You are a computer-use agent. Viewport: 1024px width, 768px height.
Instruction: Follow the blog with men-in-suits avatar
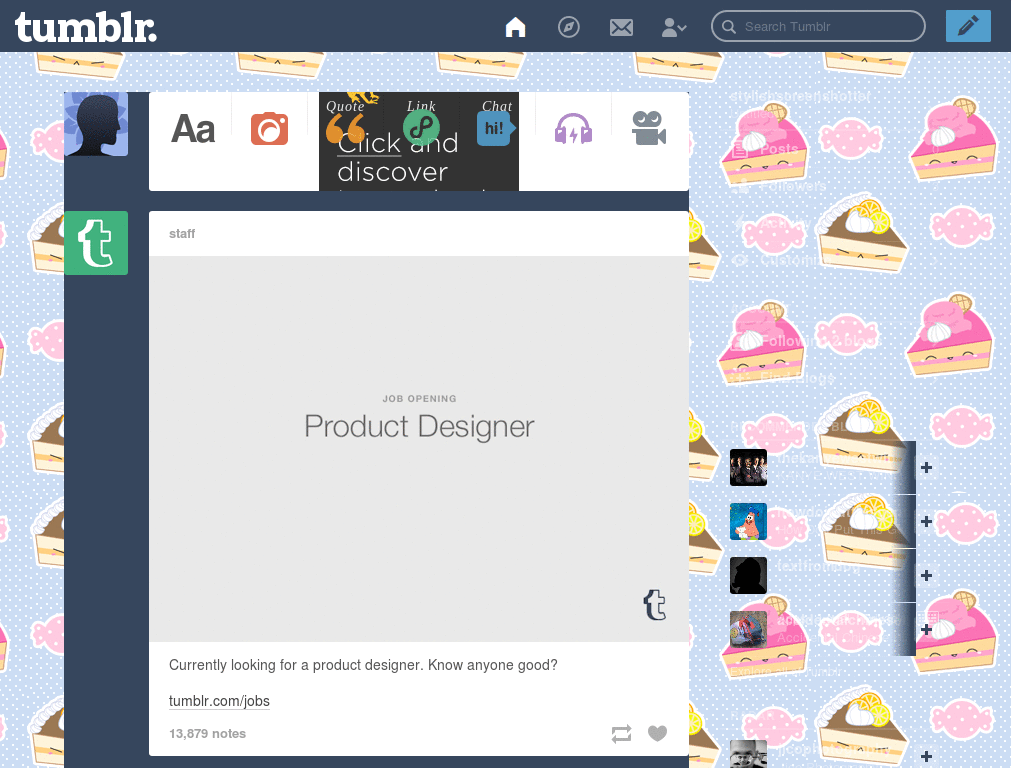click(925, 468)
